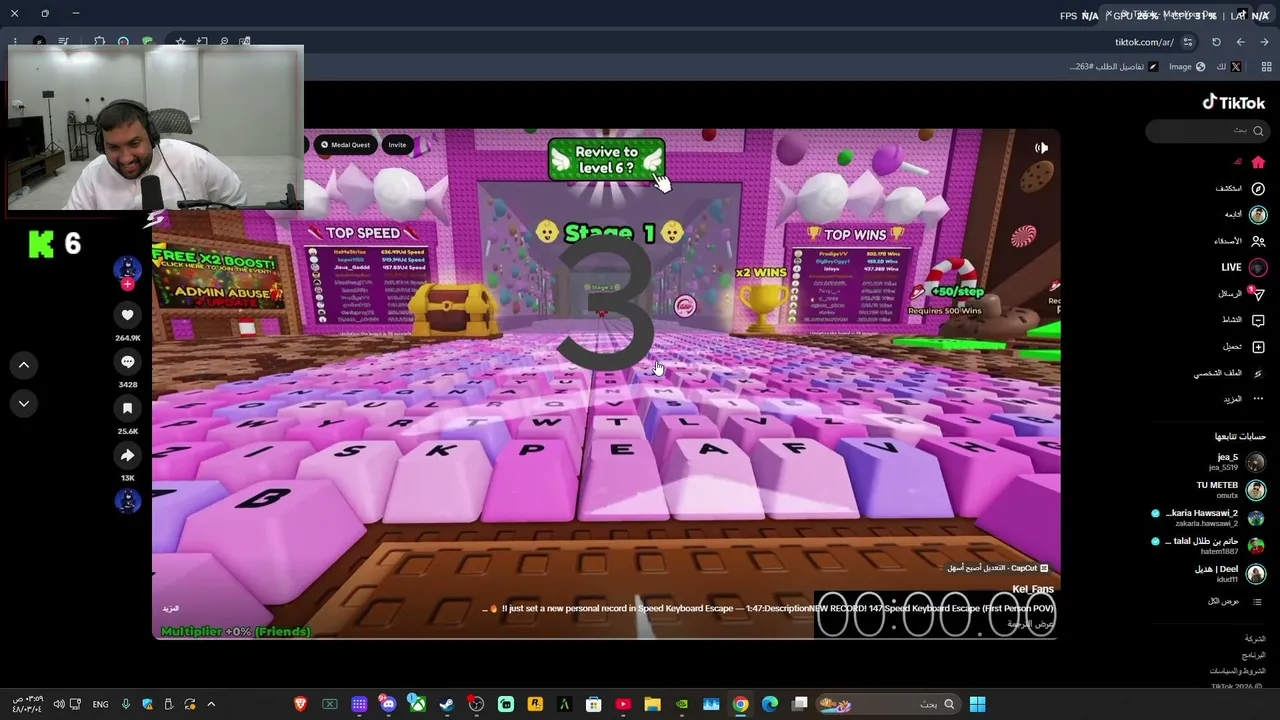Open the browser extensions puzzle icon
The width and height of the screenshot is (1280, 720).
[99, 42]
